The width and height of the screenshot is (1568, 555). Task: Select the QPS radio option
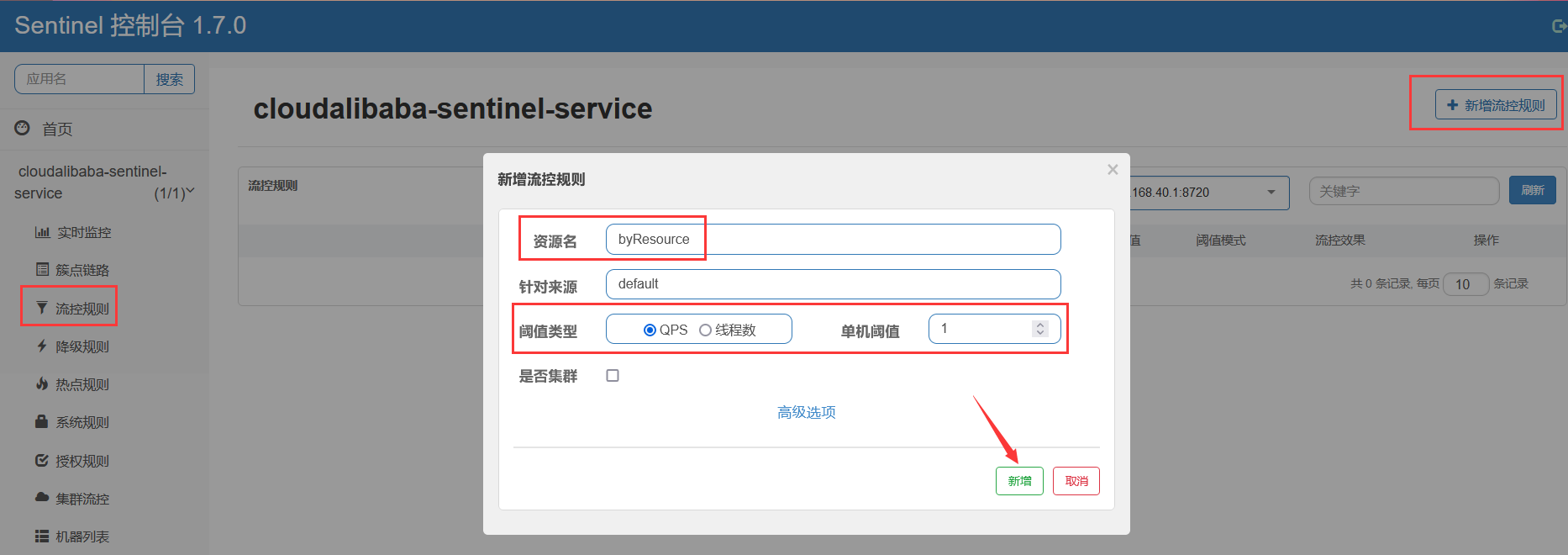[650, 330]
